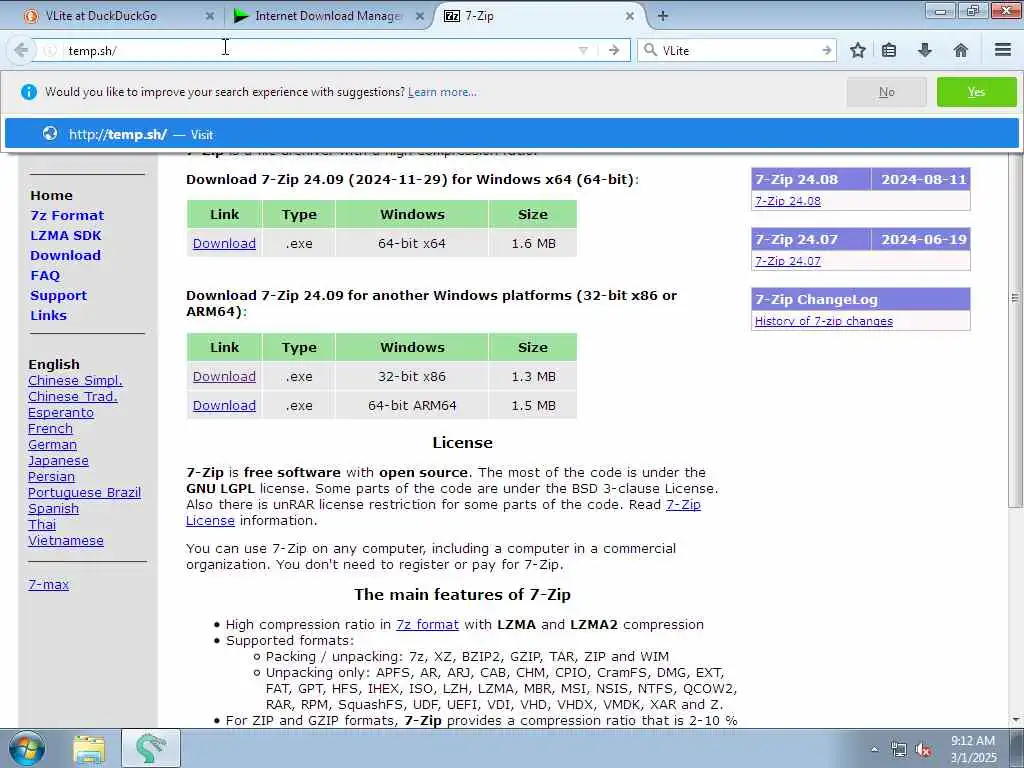1024x768 pixels.
Task: Close the Internet Download Manager tab
Action: click(x=420, y=16)
